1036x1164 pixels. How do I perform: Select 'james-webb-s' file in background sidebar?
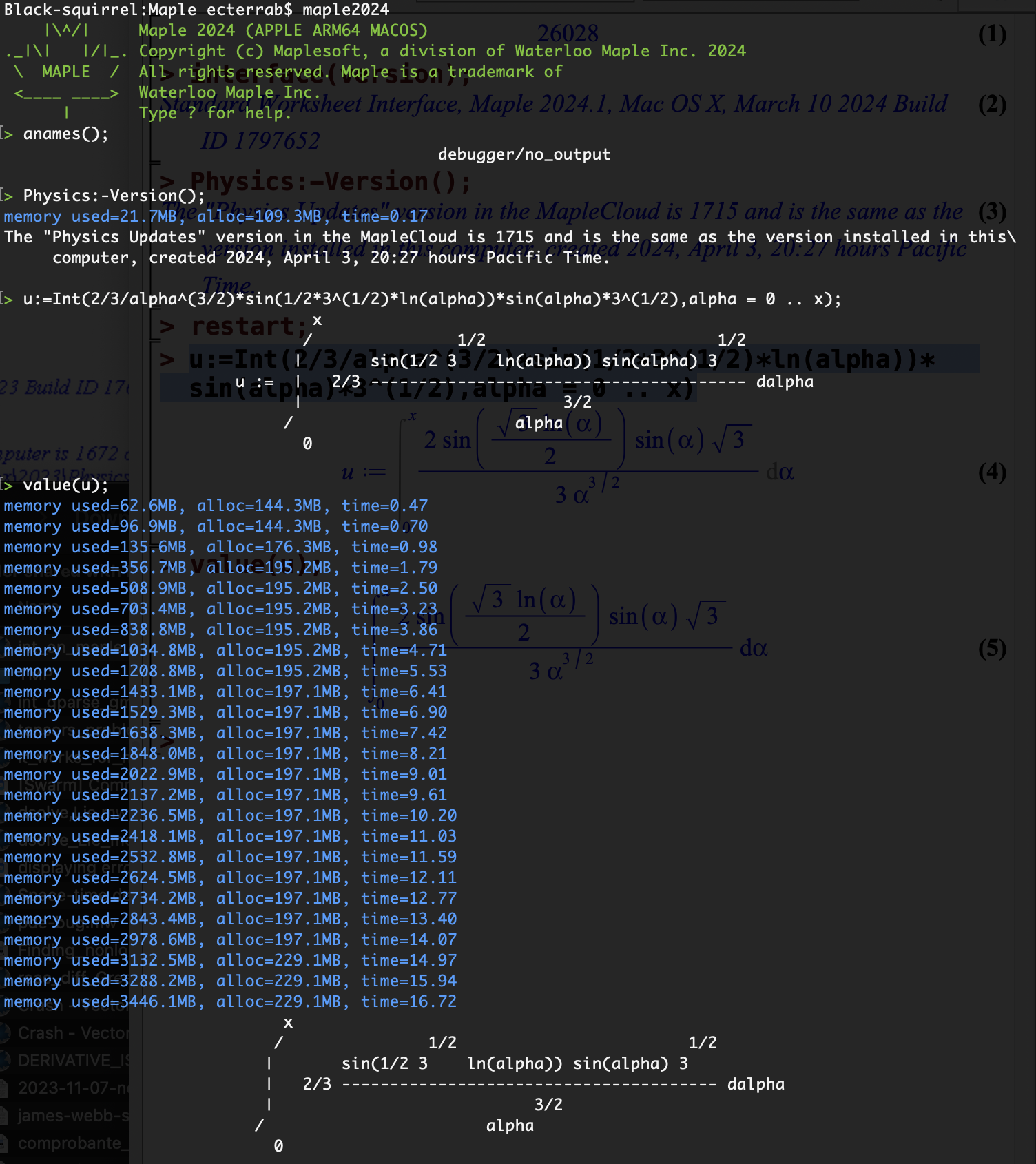pyautogui.click(x=73, y=1116)
